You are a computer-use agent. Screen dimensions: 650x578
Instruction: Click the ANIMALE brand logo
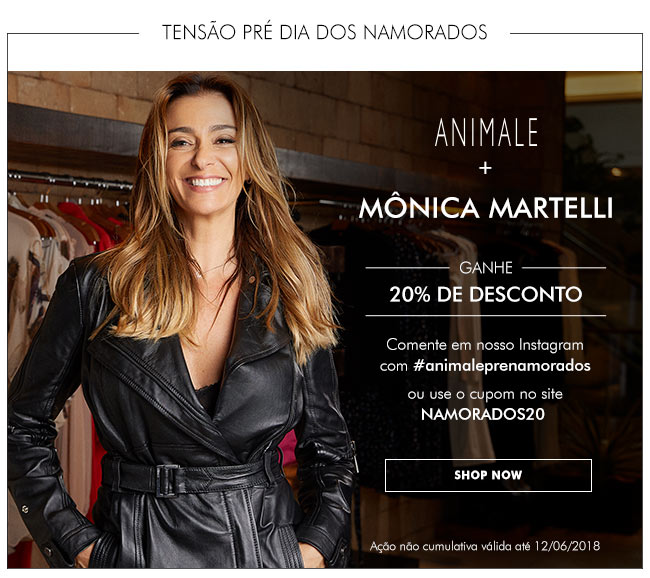tap(486, 132)
